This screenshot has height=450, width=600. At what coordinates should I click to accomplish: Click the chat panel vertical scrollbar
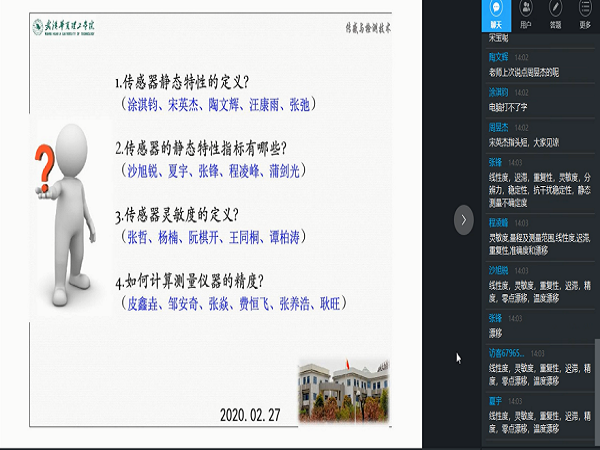pyautogui.click(x=596, y=380)
